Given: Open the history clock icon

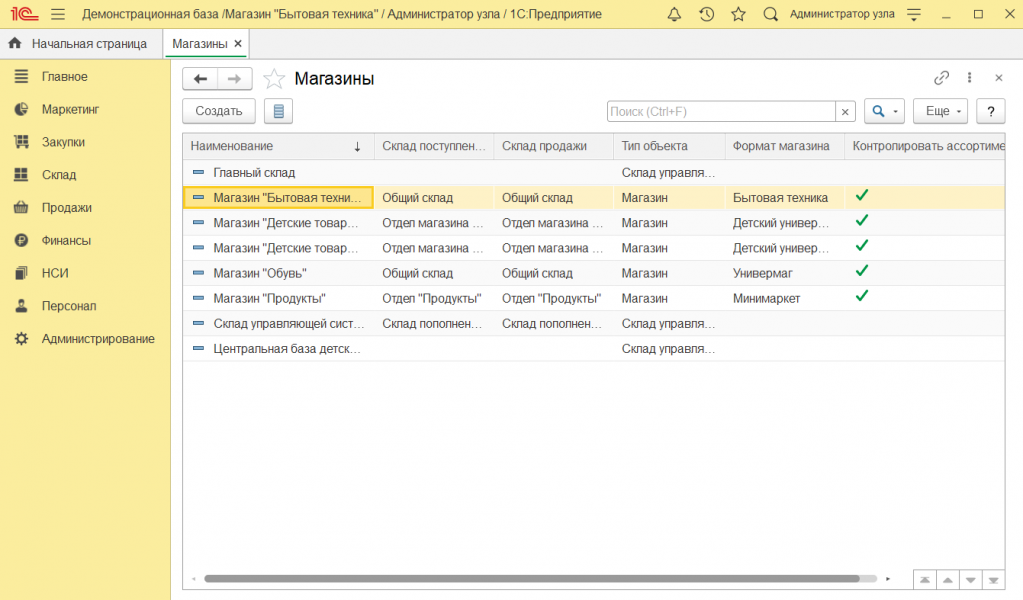Looking at the screenshot, I should point(706,14).
